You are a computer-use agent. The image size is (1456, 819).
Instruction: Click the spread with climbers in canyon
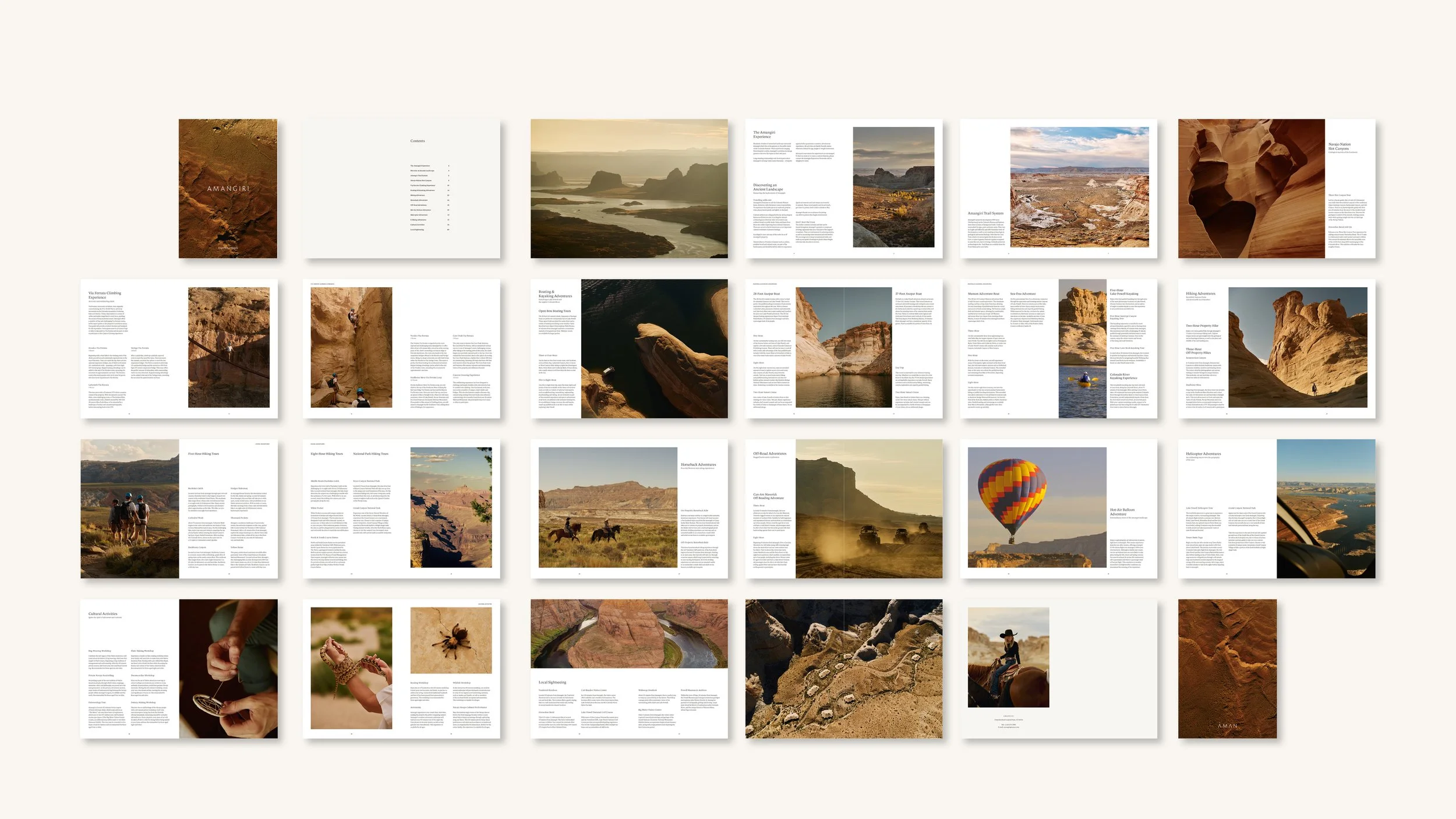click(401, 348)
